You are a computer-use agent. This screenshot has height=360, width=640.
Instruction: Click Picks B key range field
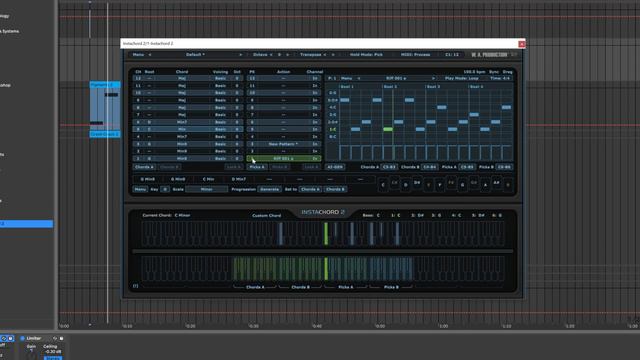504,167
